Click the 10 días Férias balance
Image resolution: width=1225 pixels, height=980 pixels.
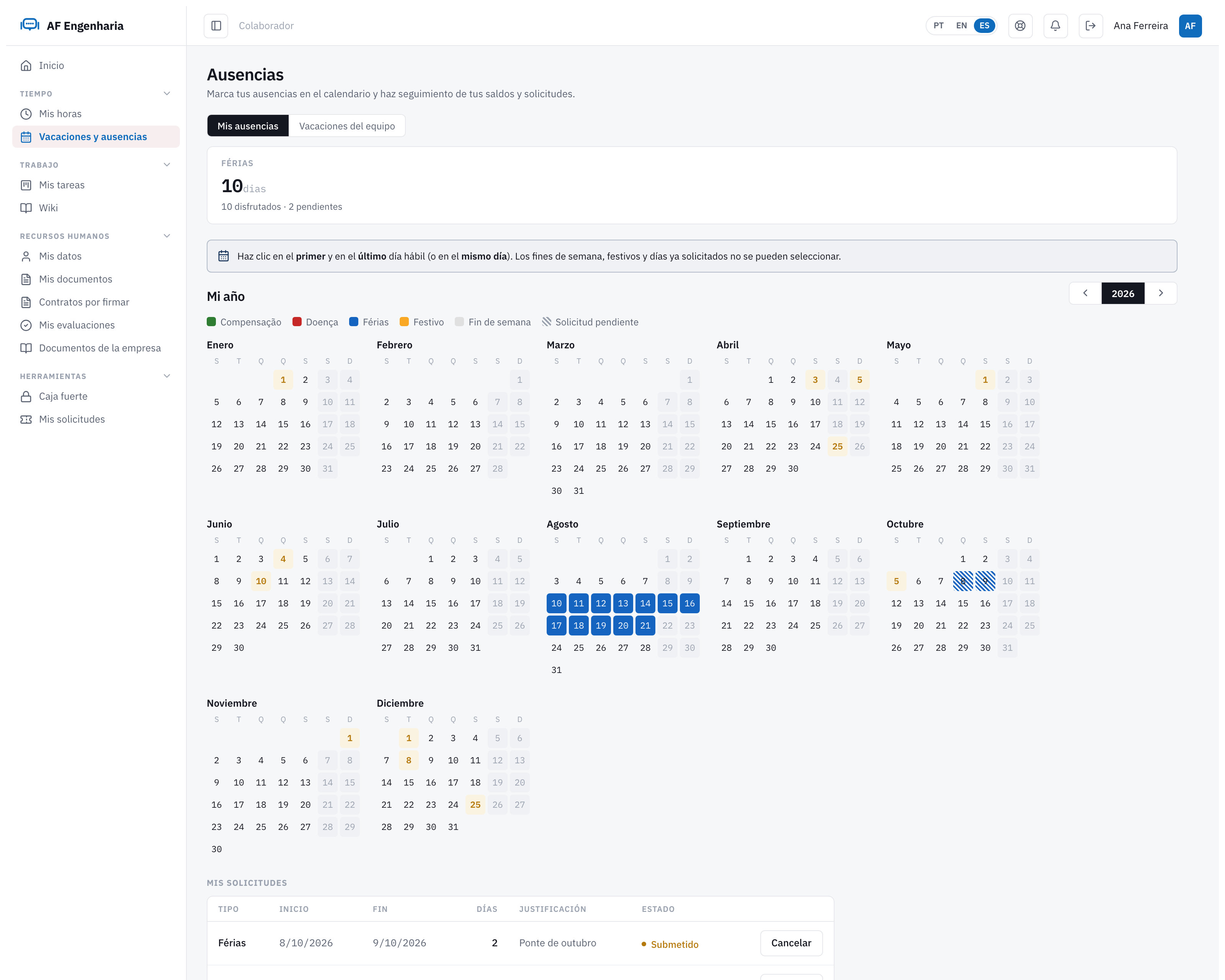click(x=243, y=186)
